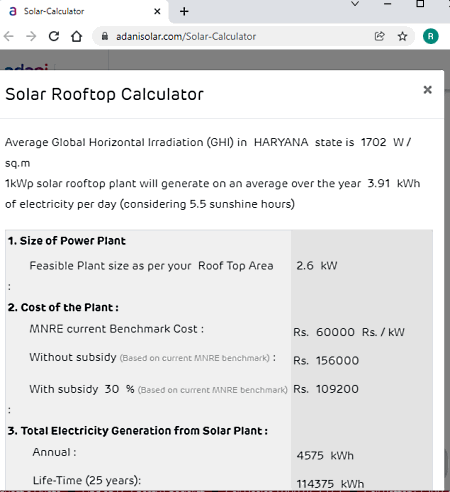Click the Rs. 109200 with subsidy value
Viewport: 450px width, 492px height.
[326, 389]
